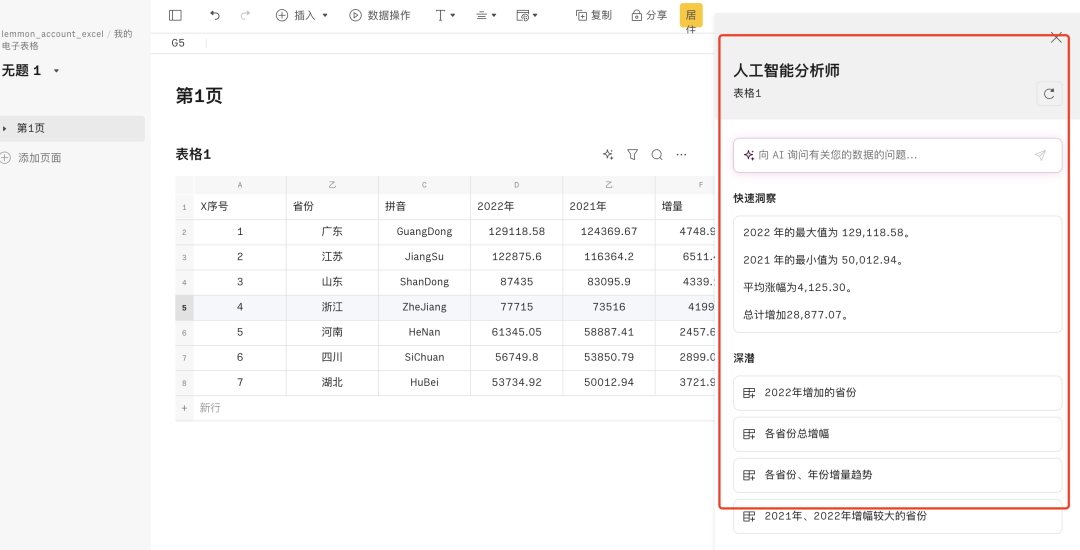Screen dimensions: 1080x550
Task: Select column letter C header
Action: pyautogui.click(x=424, y=184)
